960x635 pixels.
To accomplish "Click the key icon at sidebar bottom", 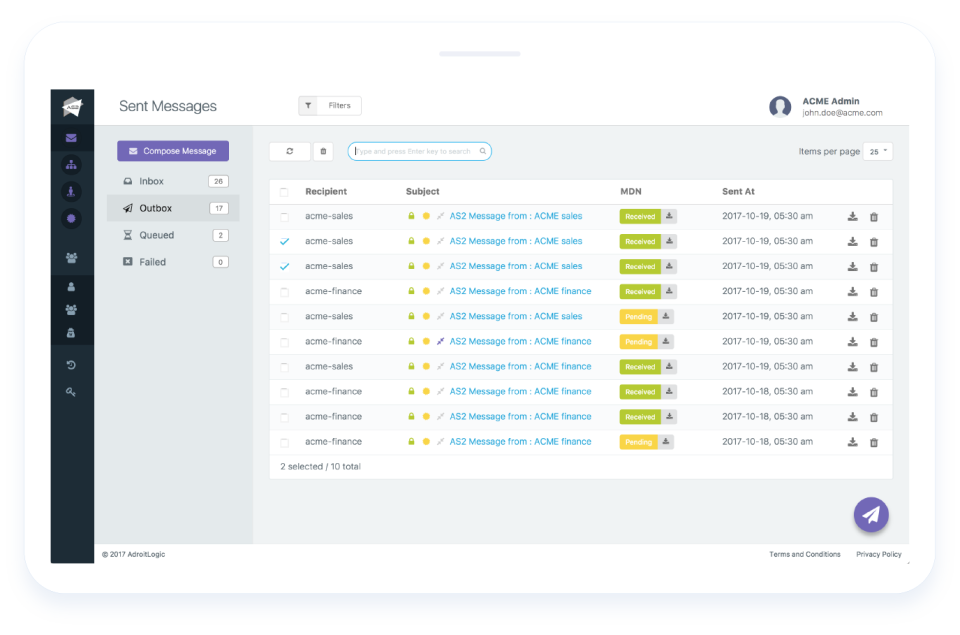I will pos(70,390).
